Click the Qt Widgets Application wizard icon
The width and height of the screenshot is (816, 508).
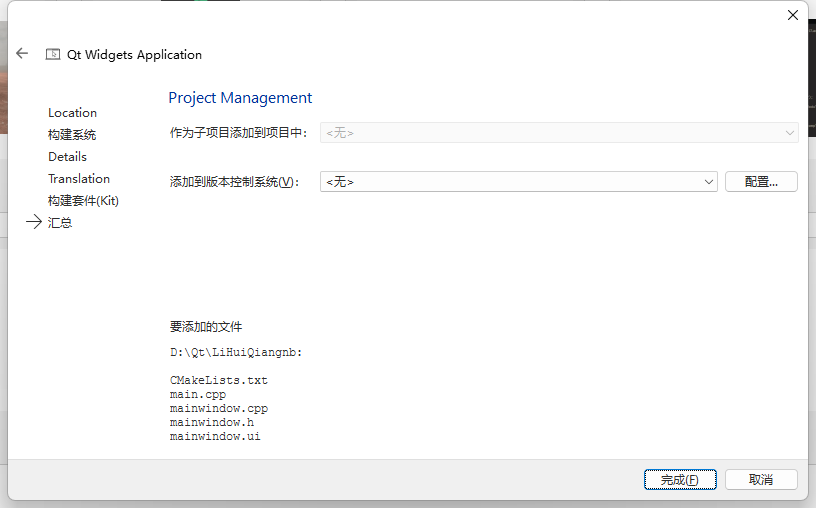(x=53, y=54)
